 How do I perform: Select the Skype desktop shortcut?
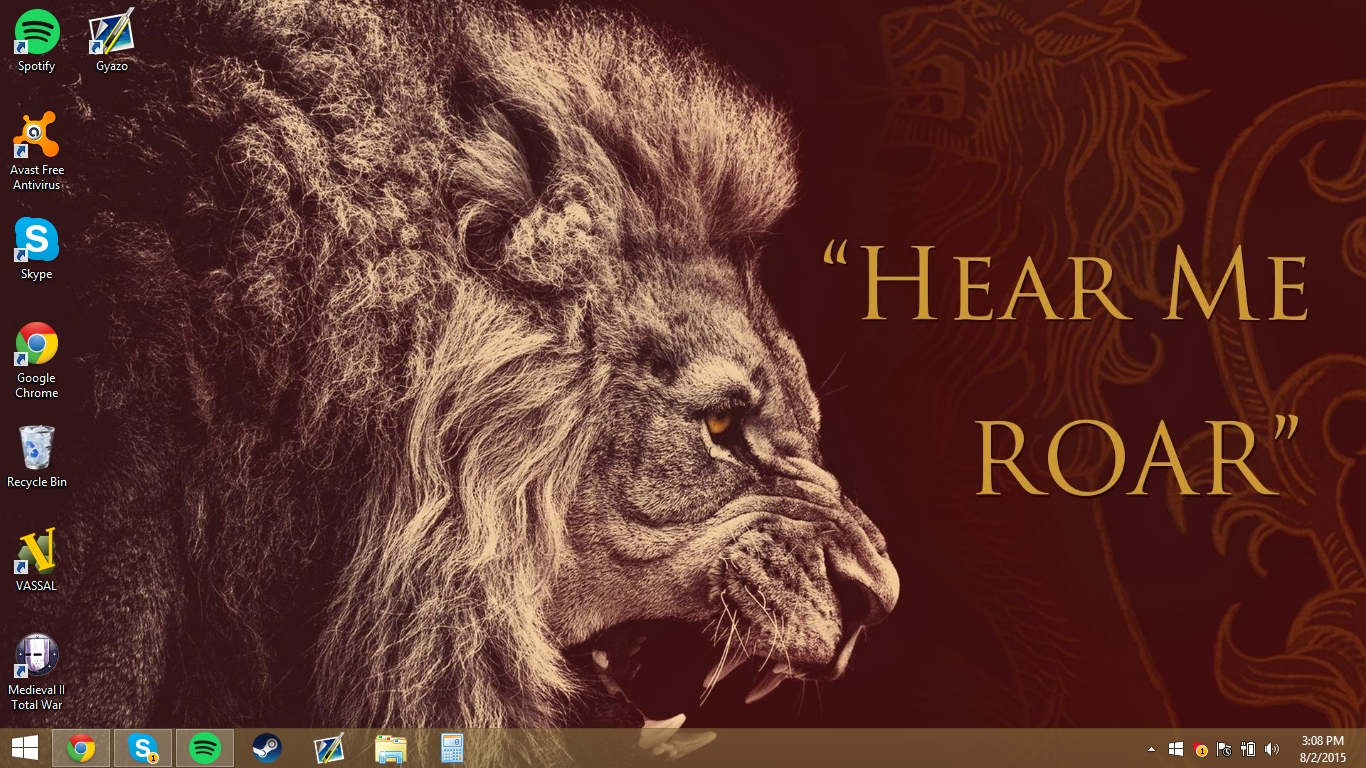click(x=37, y=249)
